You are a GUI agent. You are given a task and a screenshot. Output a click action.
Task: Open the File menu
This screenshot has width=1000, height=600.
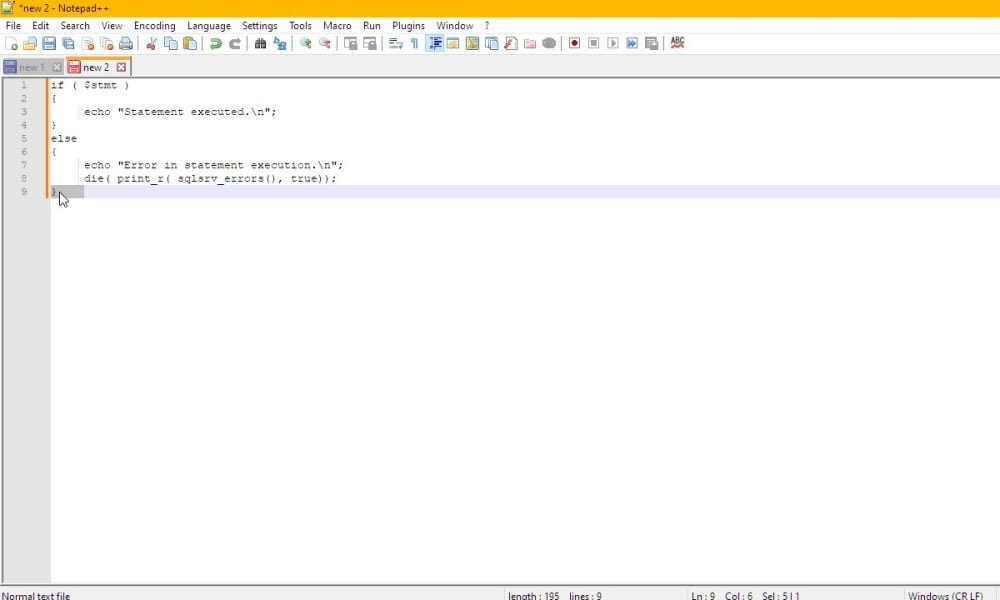click(13, 26)
